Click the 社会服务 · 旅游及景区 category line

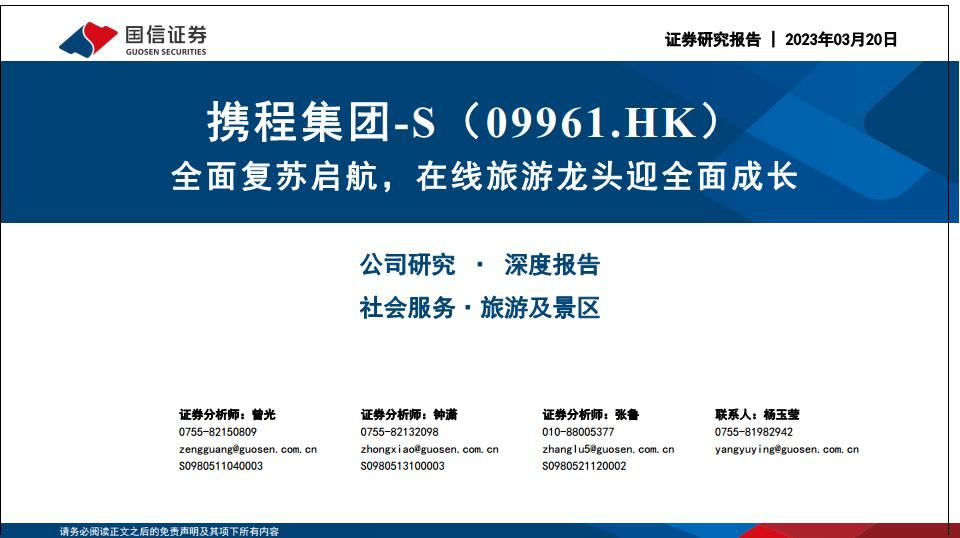point(479,308)
